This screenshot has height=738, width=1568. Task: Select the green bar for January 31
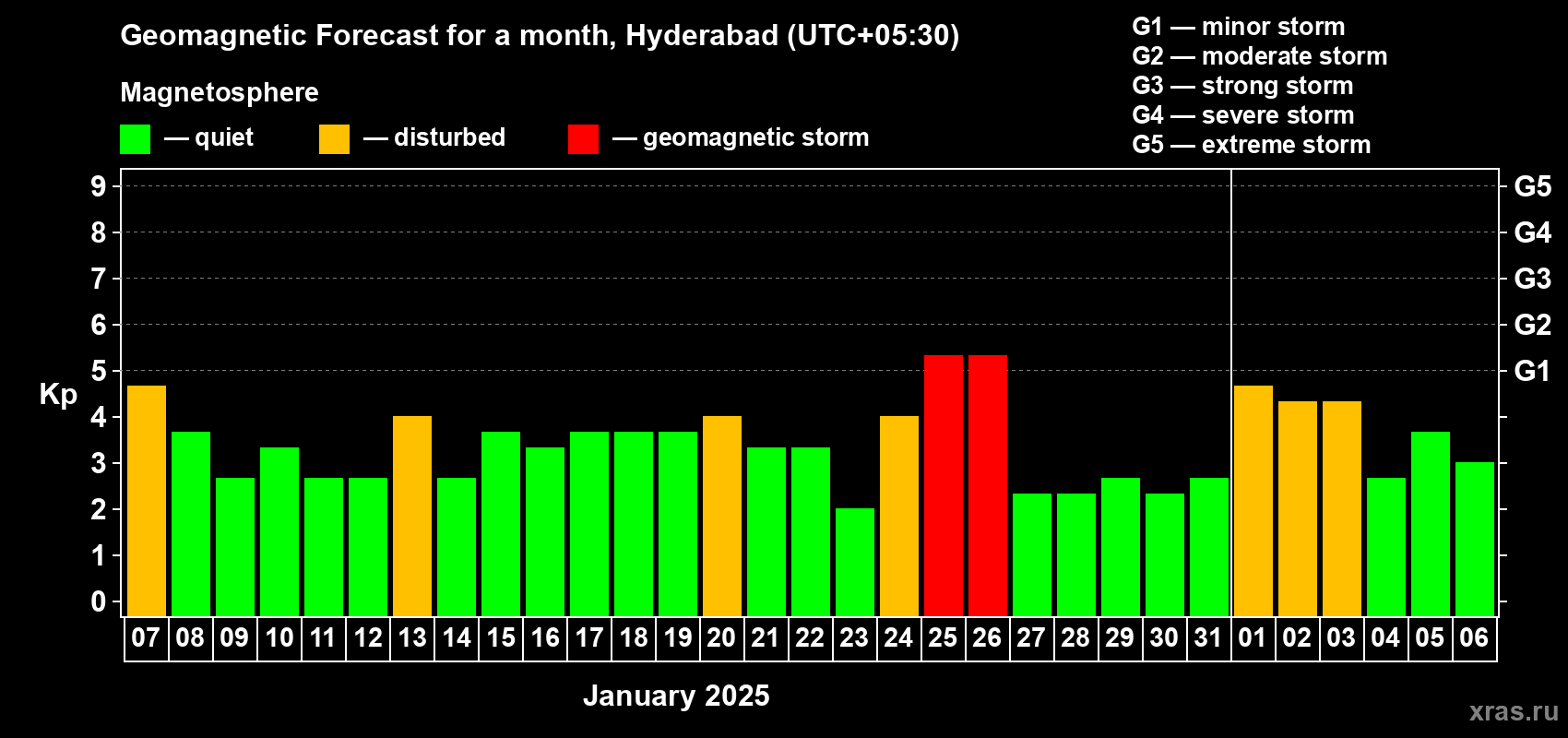coord(1209,547)
